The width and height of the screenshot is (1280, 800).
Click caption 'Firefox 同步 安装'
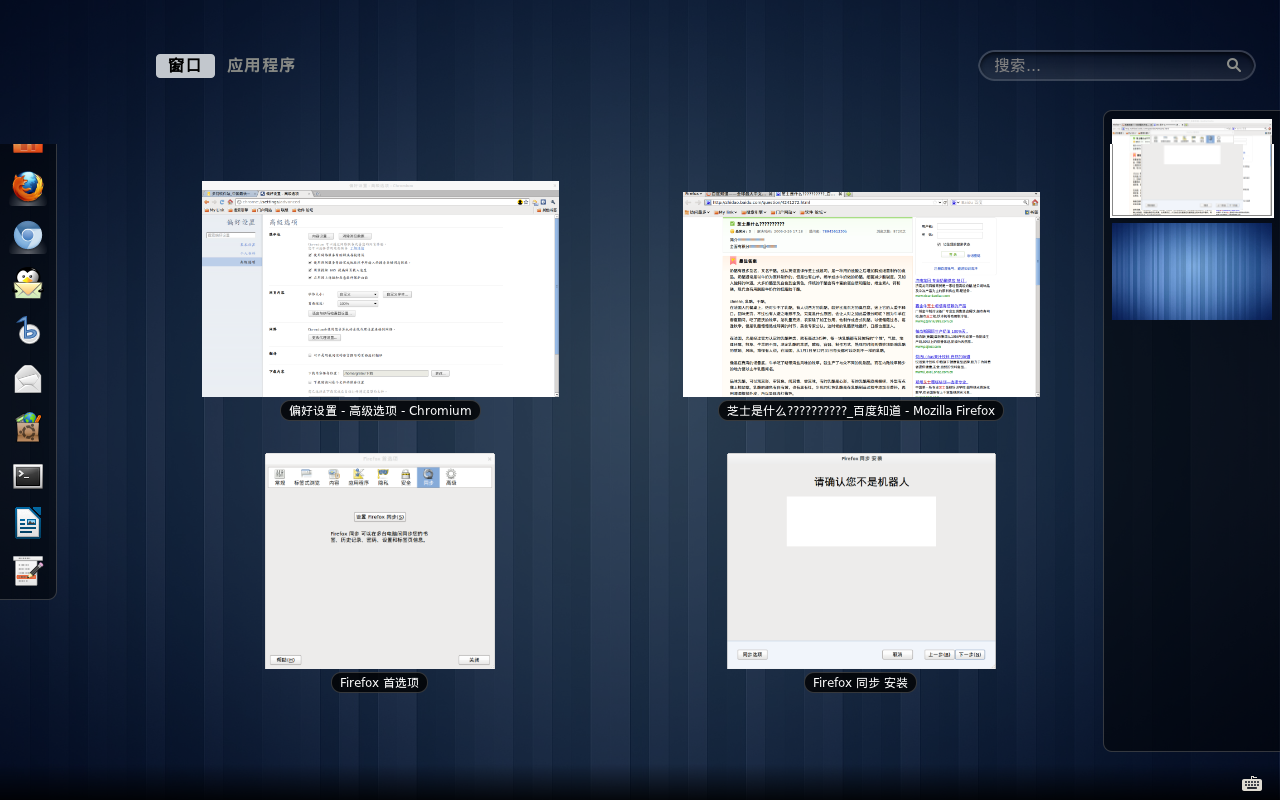pos(860,683)
